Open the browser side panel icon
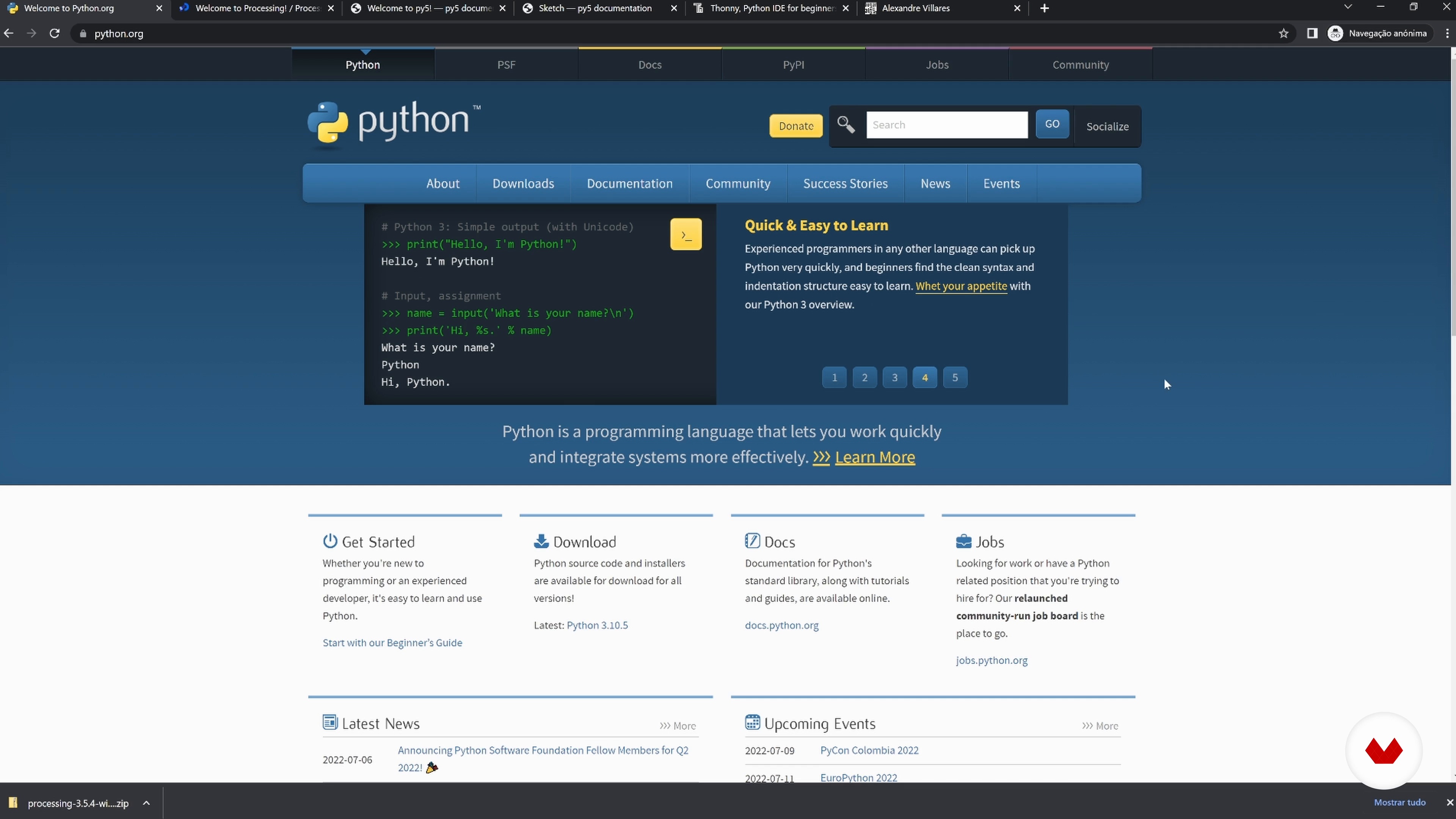 click(x=1312, y=33)
